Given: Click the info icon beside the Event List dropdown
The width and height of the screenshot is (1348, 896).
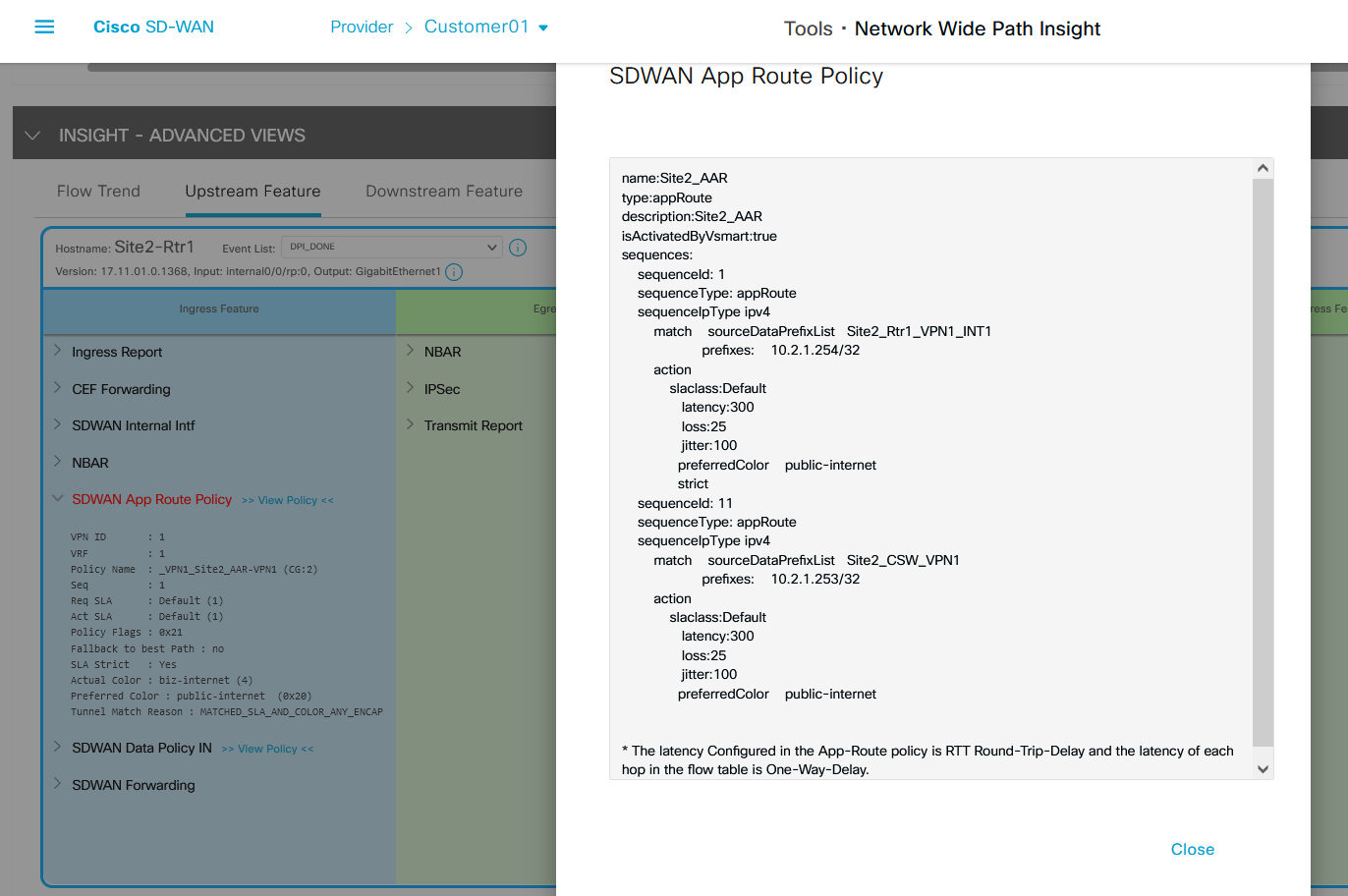Looking at the screenshot, I should [x=518, y=247].
